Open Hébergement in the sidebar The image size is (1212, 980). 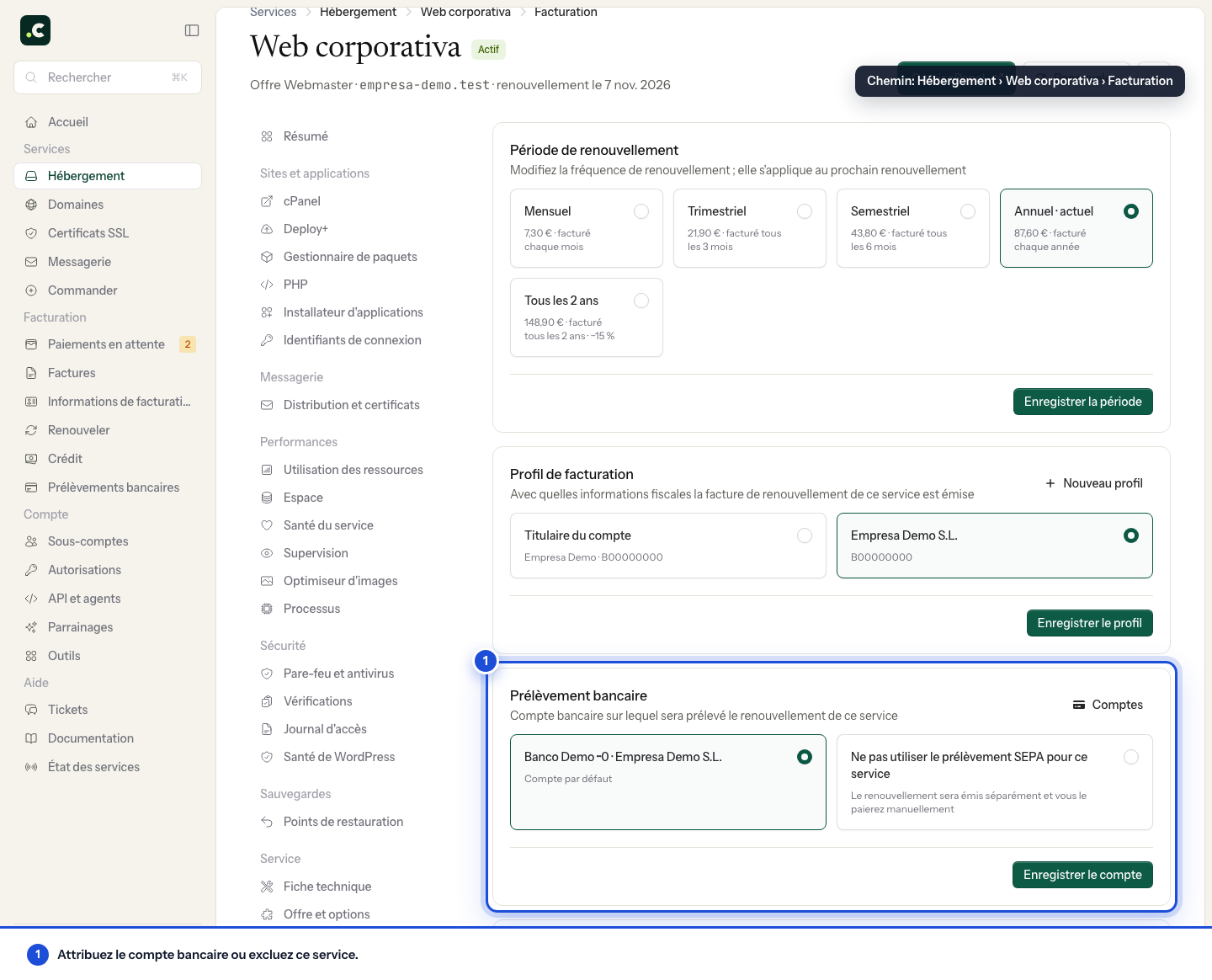108,176
